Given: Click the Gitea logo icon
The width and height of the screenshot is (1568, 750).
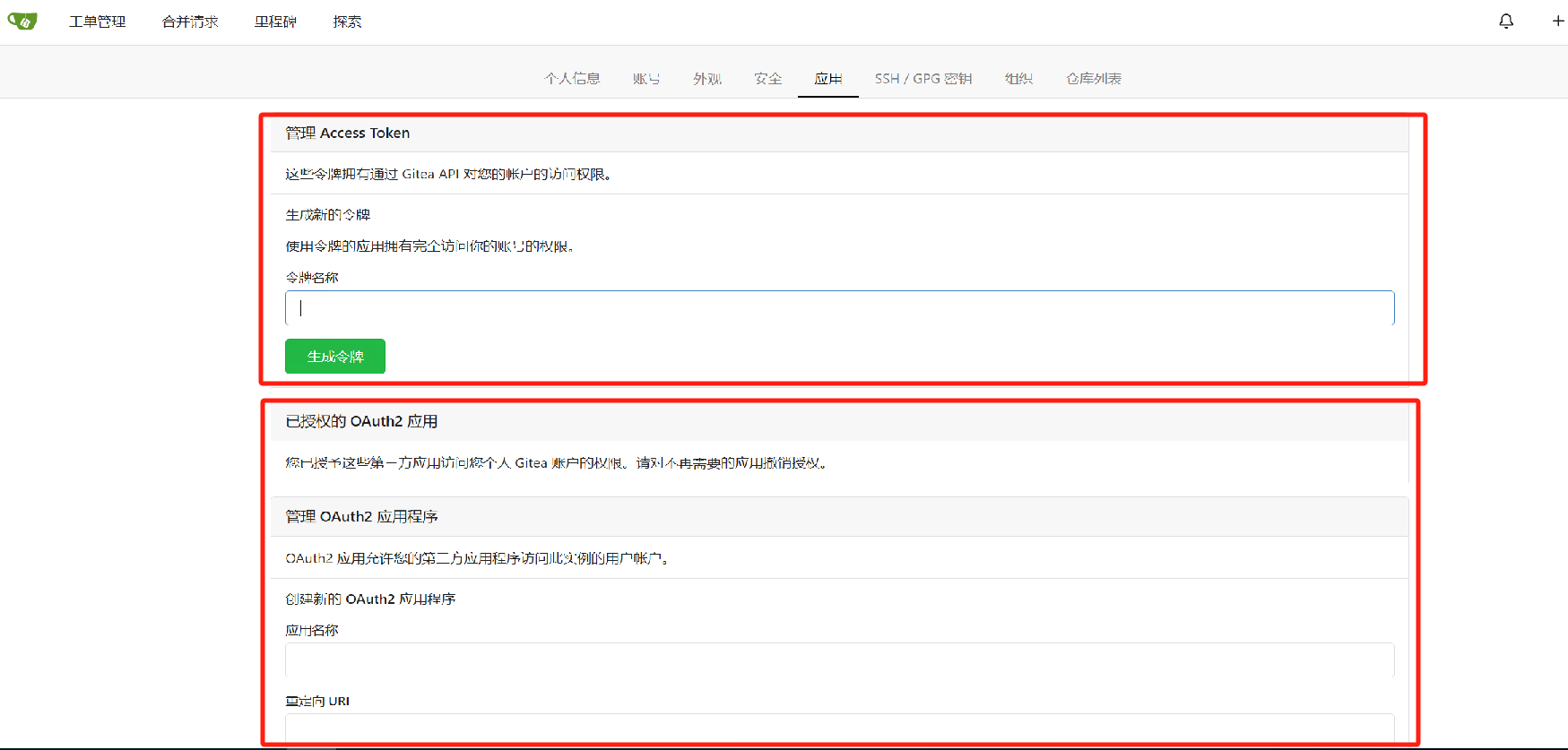Looking at the screenshot, I should click(22, 21).
